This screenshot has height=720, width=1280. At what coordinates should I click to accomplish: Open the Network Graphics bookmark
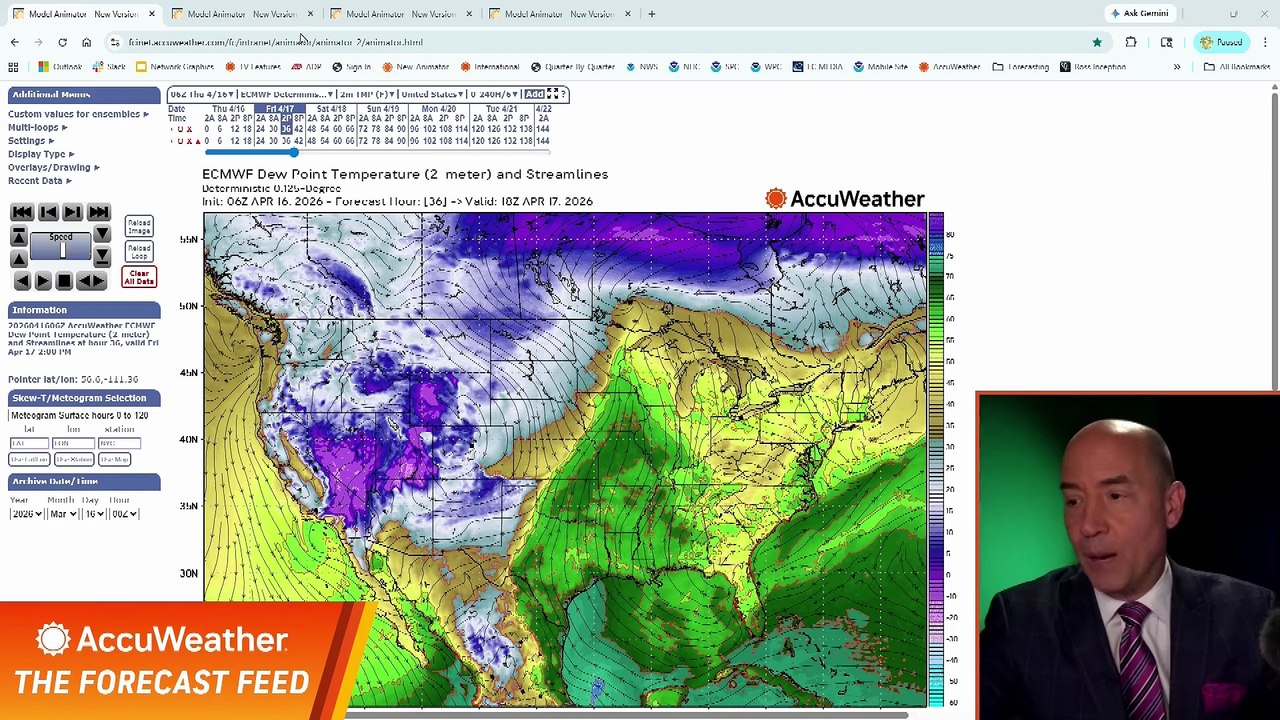point(175,67)
